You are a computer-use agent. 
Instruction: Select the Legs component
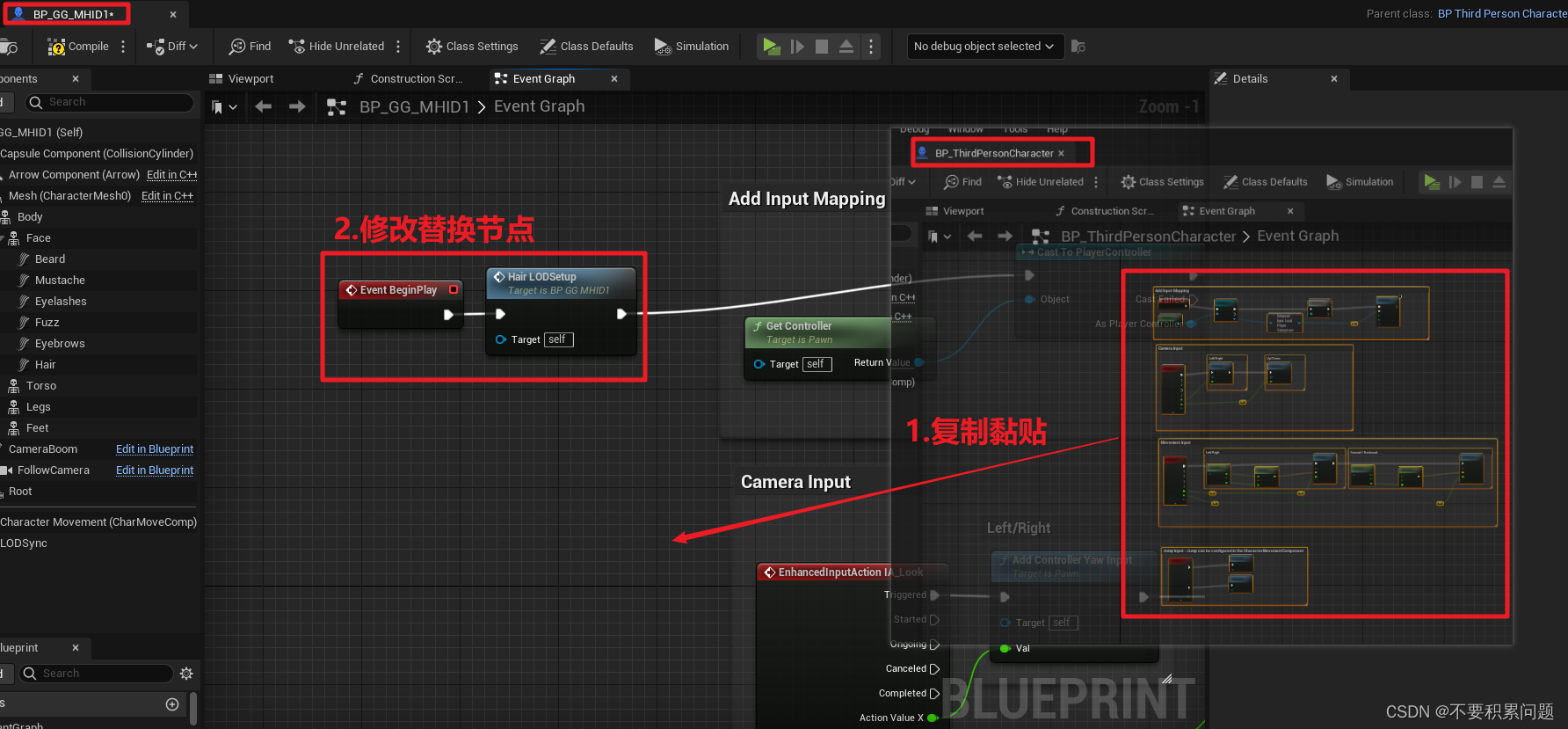[x=39, y=407]
